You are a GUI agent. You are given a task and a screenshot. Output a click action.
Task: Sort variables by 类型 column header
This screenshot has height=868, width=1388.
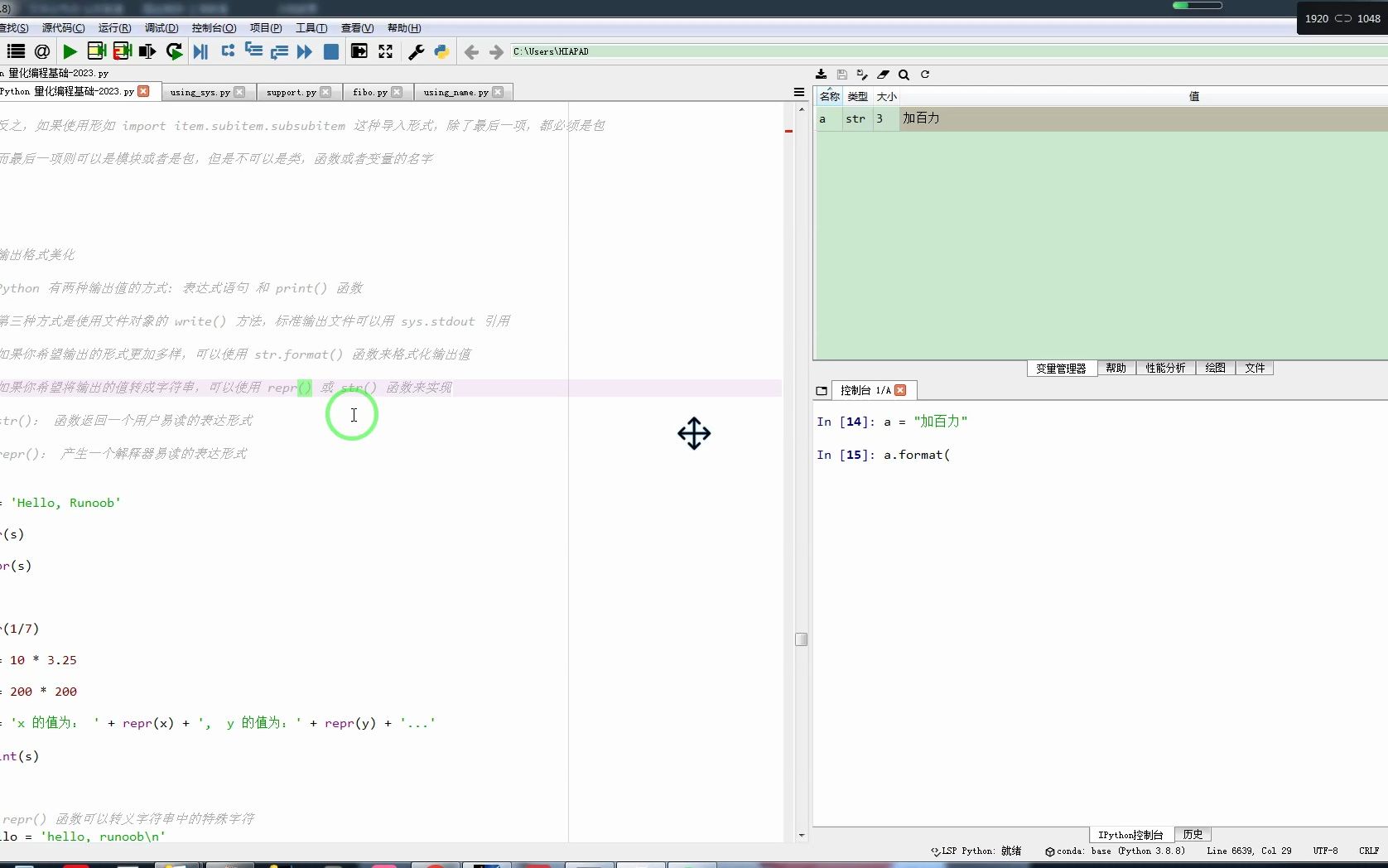point(857,96)
